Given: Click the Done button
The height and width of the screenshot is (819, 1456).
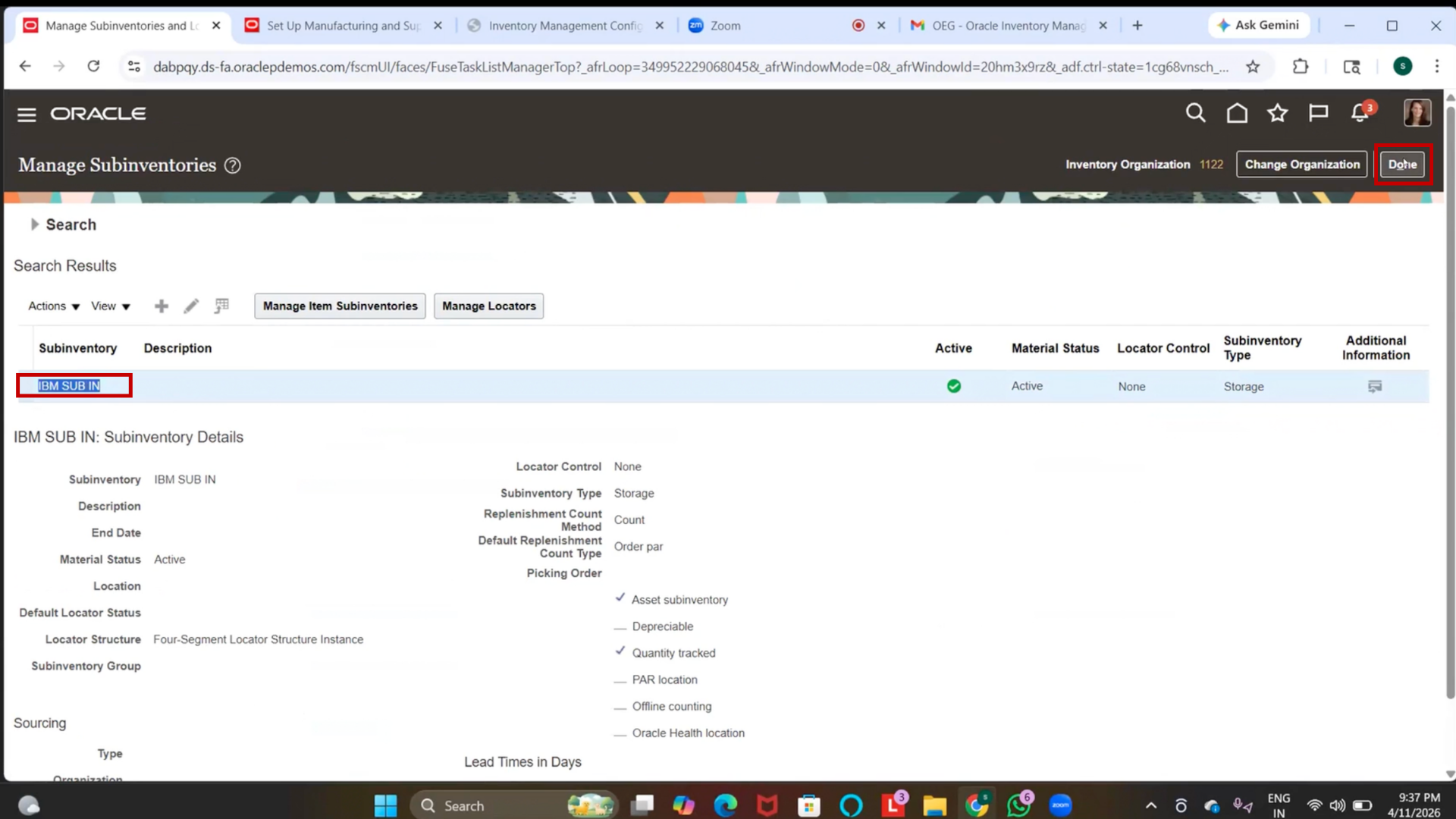Looking at the screenshot, I should coord(1402,165).
